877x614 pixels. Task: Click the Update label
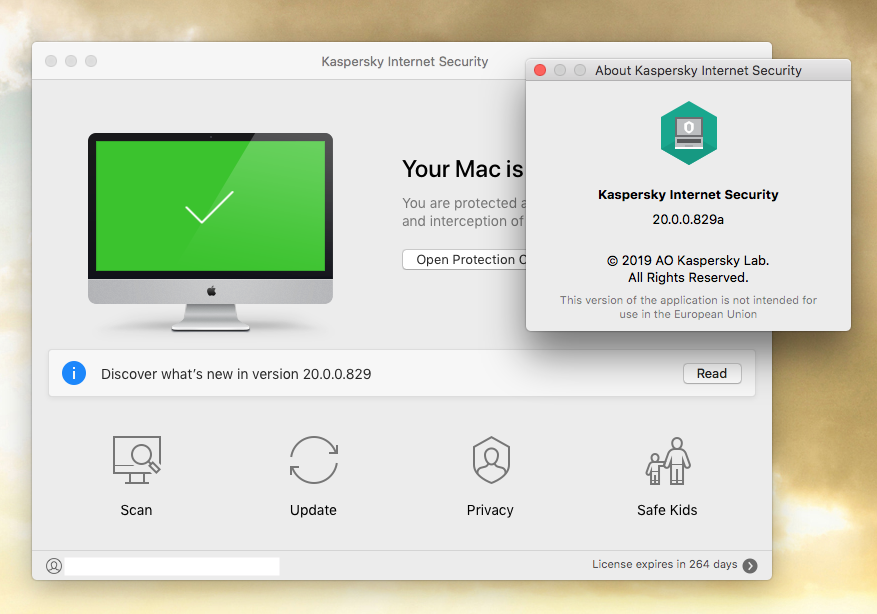313,510
